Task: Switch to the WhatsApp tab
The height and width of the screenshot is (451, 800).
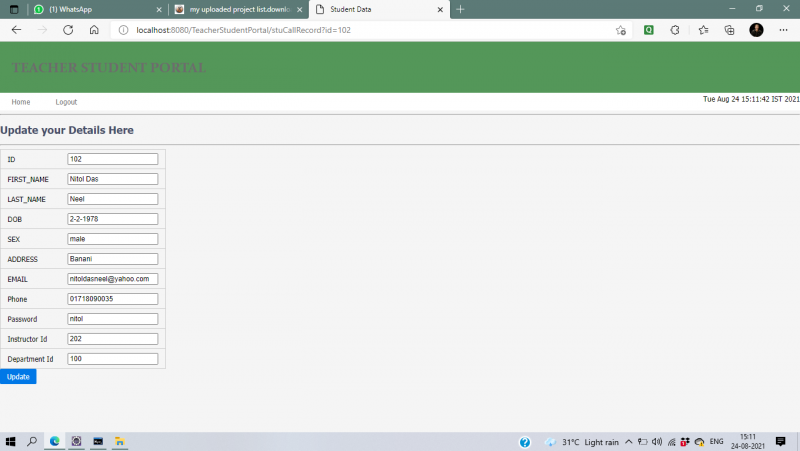Action: click(x=97, y=9)
